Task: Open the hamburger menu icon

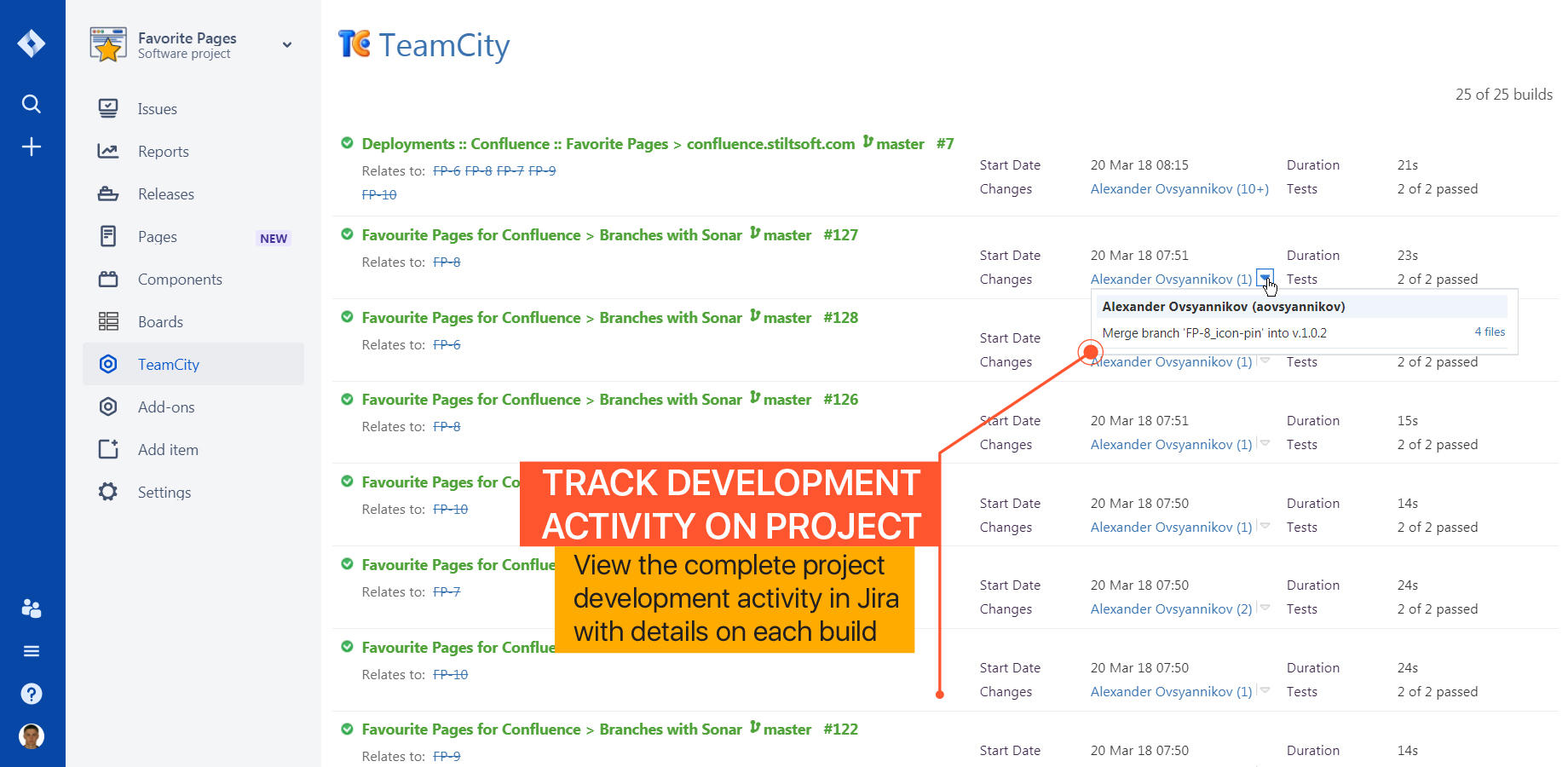Action: [32, 651]
